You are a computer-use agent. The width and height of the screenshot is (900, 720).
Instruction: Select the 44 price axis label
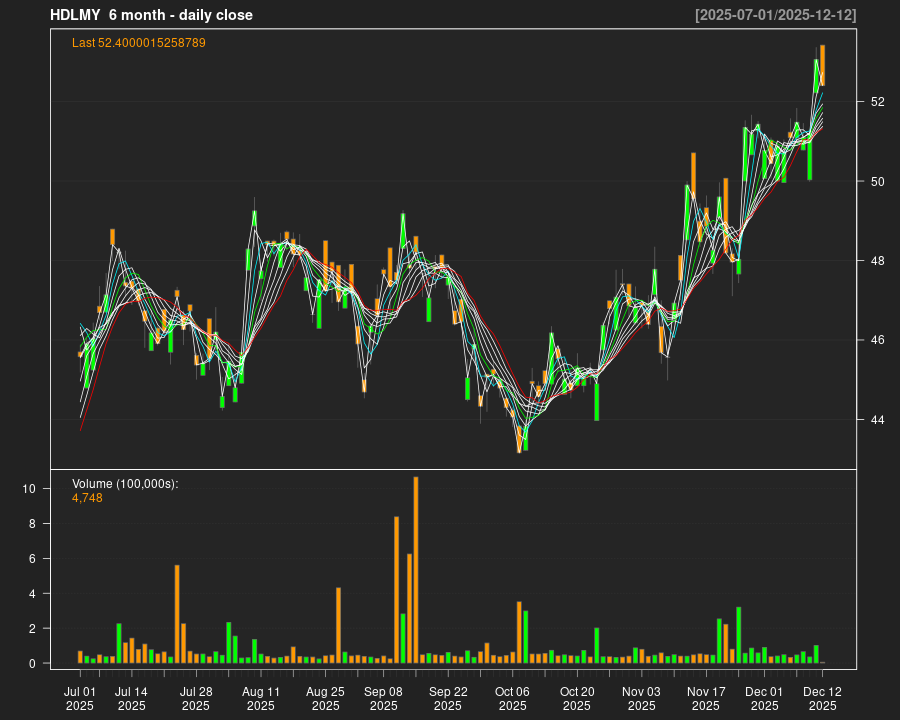[x=877, y=420]
